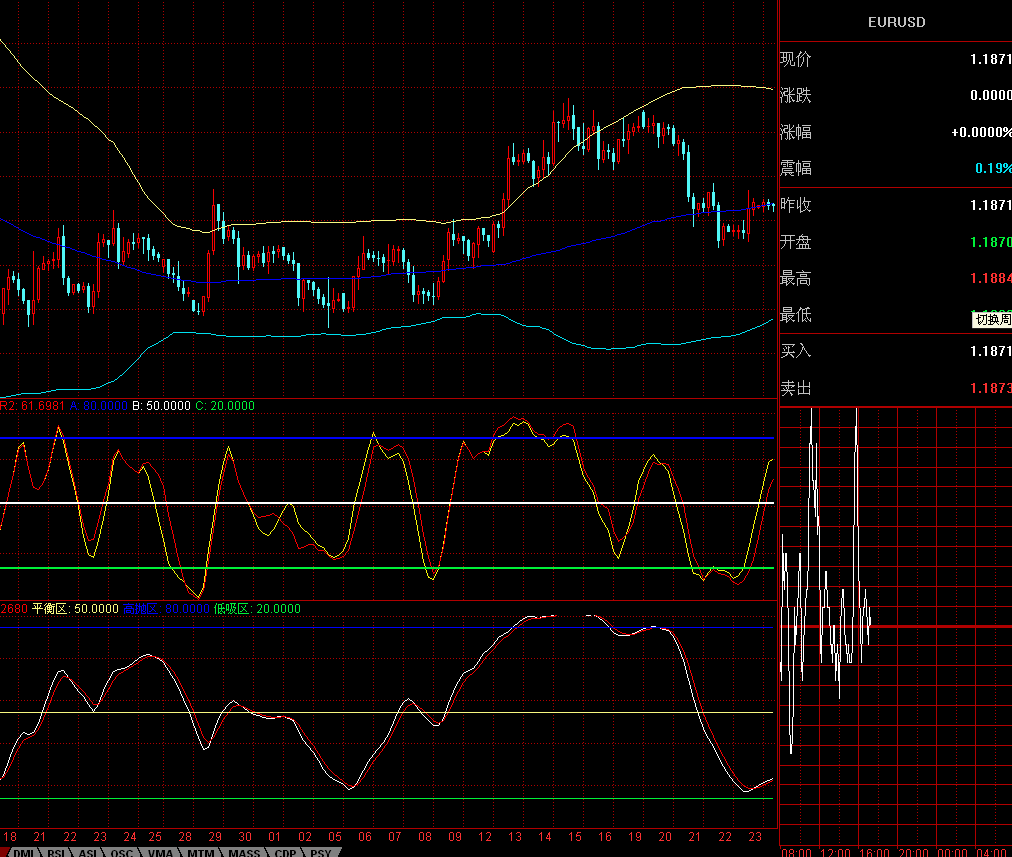The image size is (1012, 857).
Task: Switch to the DMI indicator tab
Action: point(23,852)
